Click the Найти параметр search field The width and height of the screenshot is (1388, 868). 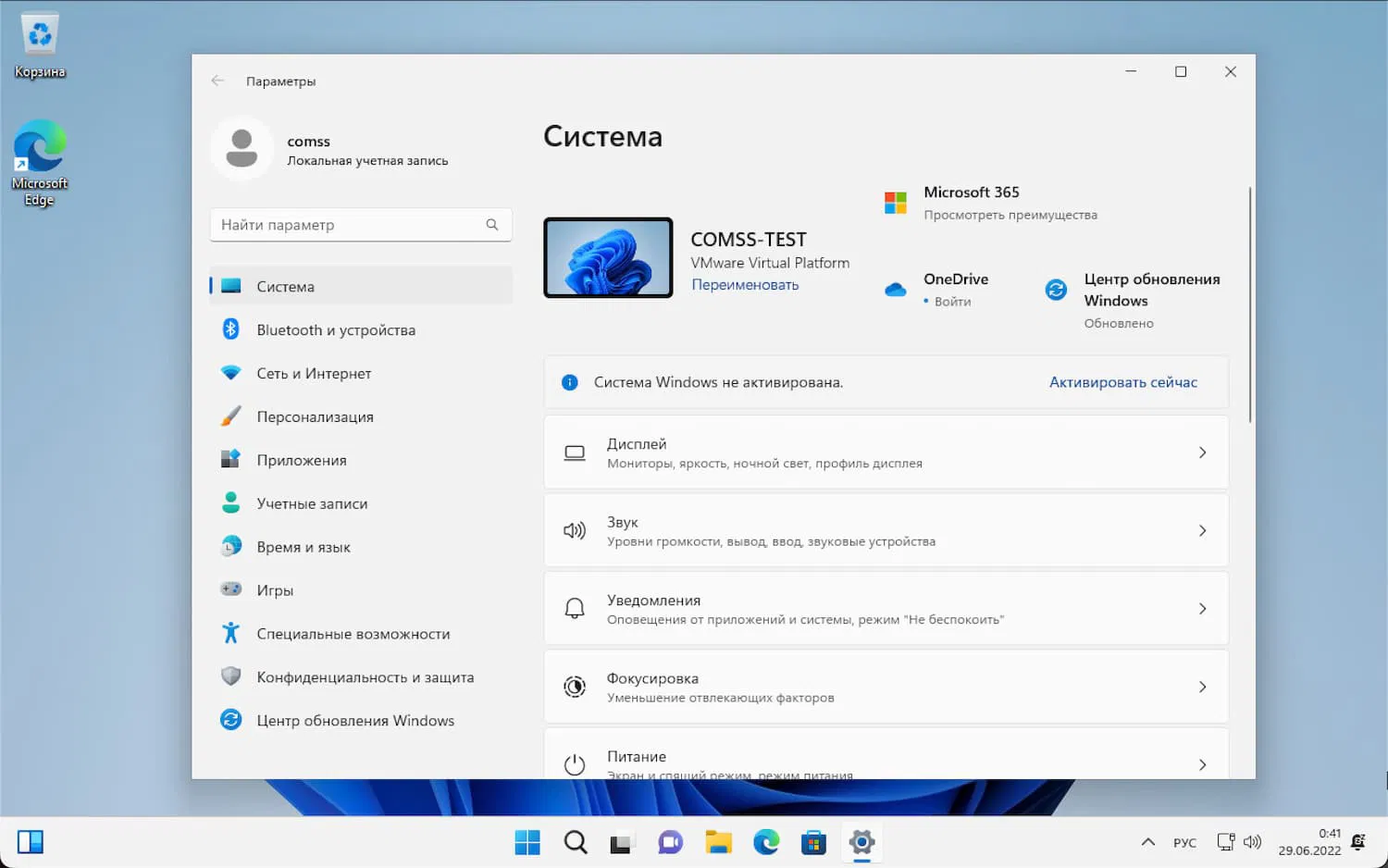coord(352,225)
